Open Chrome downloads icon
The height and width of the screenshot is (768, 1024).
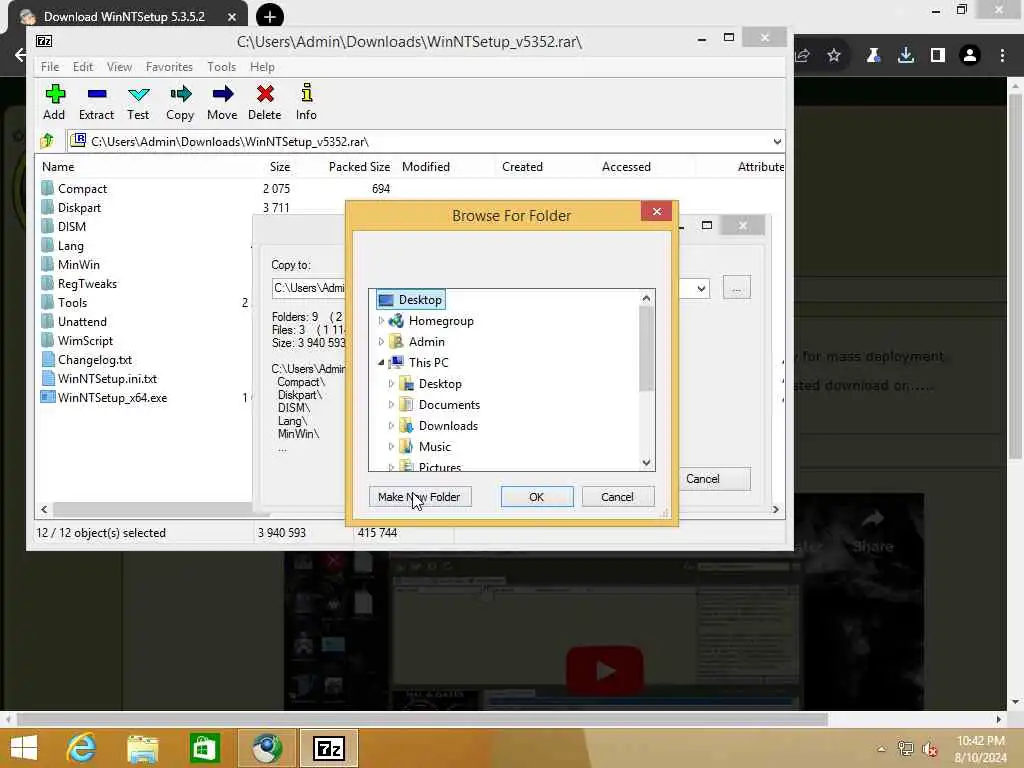tap(906, 56)
